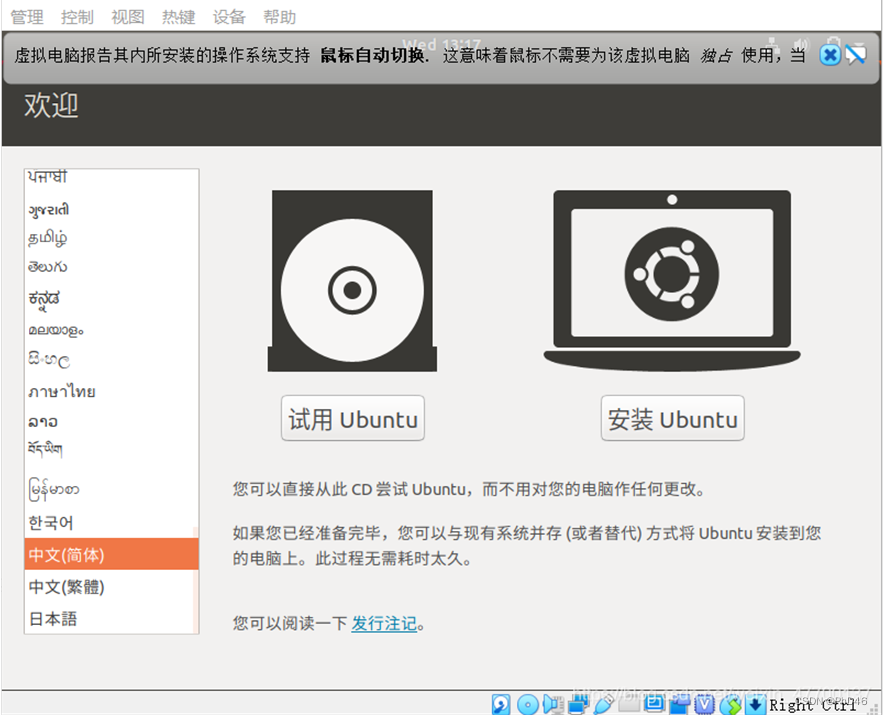Select தமிழ் in the language list
The height and width of the screenshot is (715, 883).
(x=112, y=238)
